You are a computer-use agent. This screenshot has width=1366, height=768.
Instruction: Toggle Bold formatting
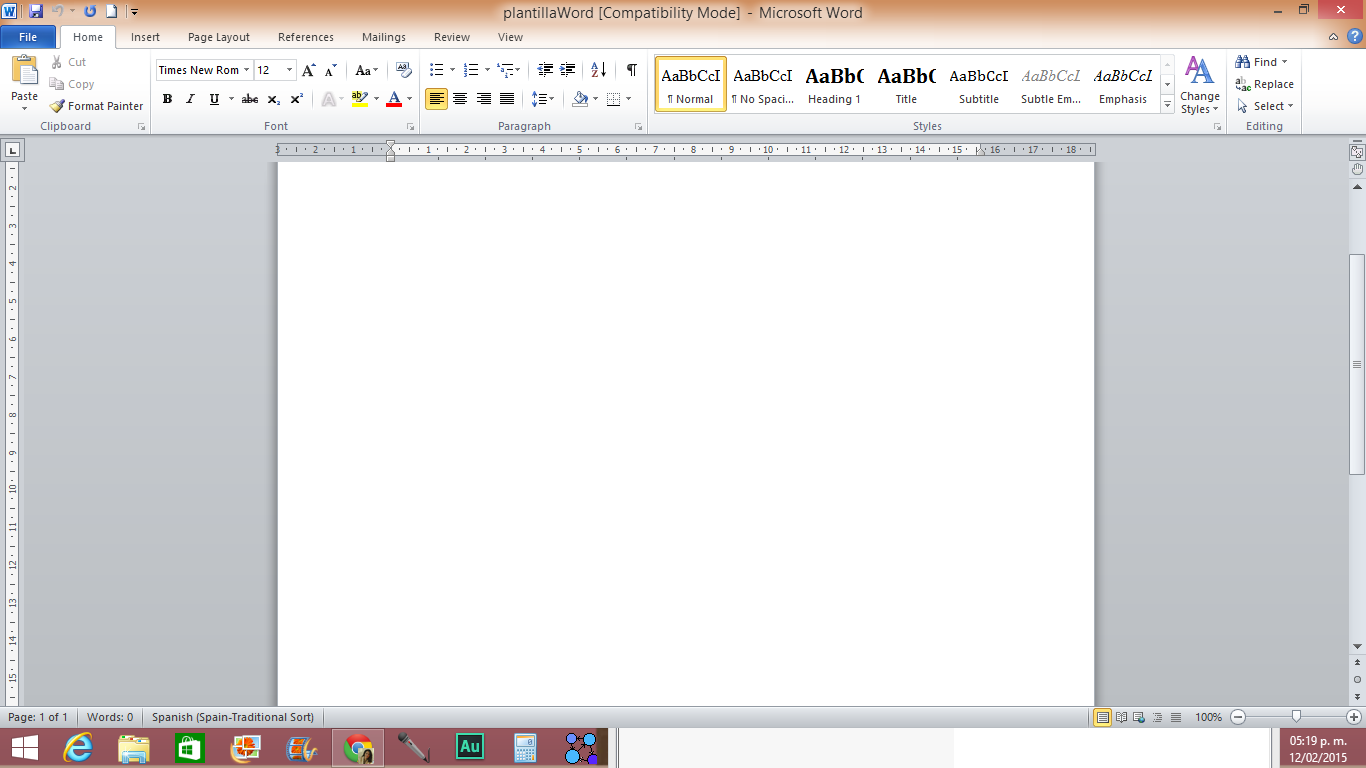pyautogui.click(x=167, y=99)
